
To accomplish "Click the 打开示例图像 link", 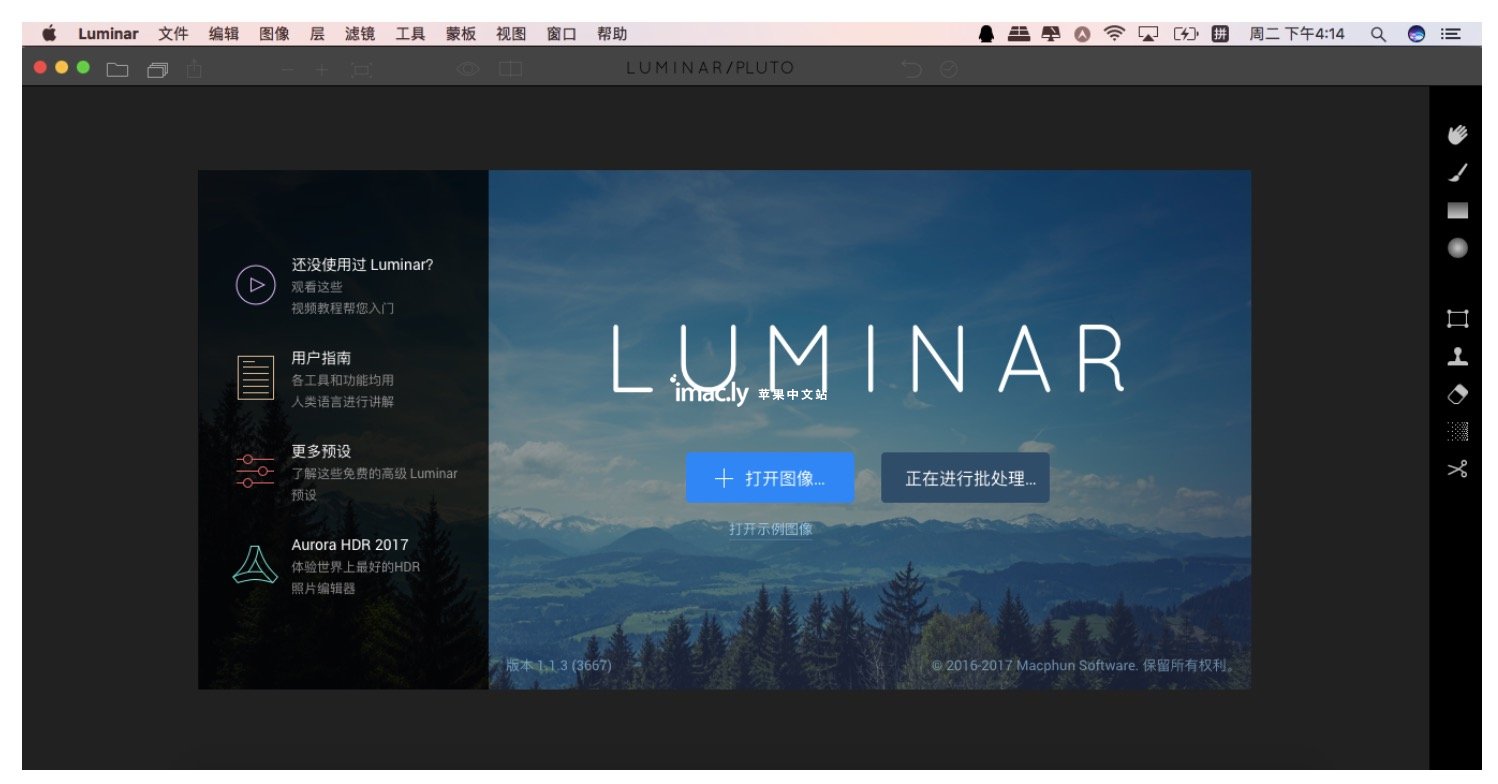I will pos(770,529).
